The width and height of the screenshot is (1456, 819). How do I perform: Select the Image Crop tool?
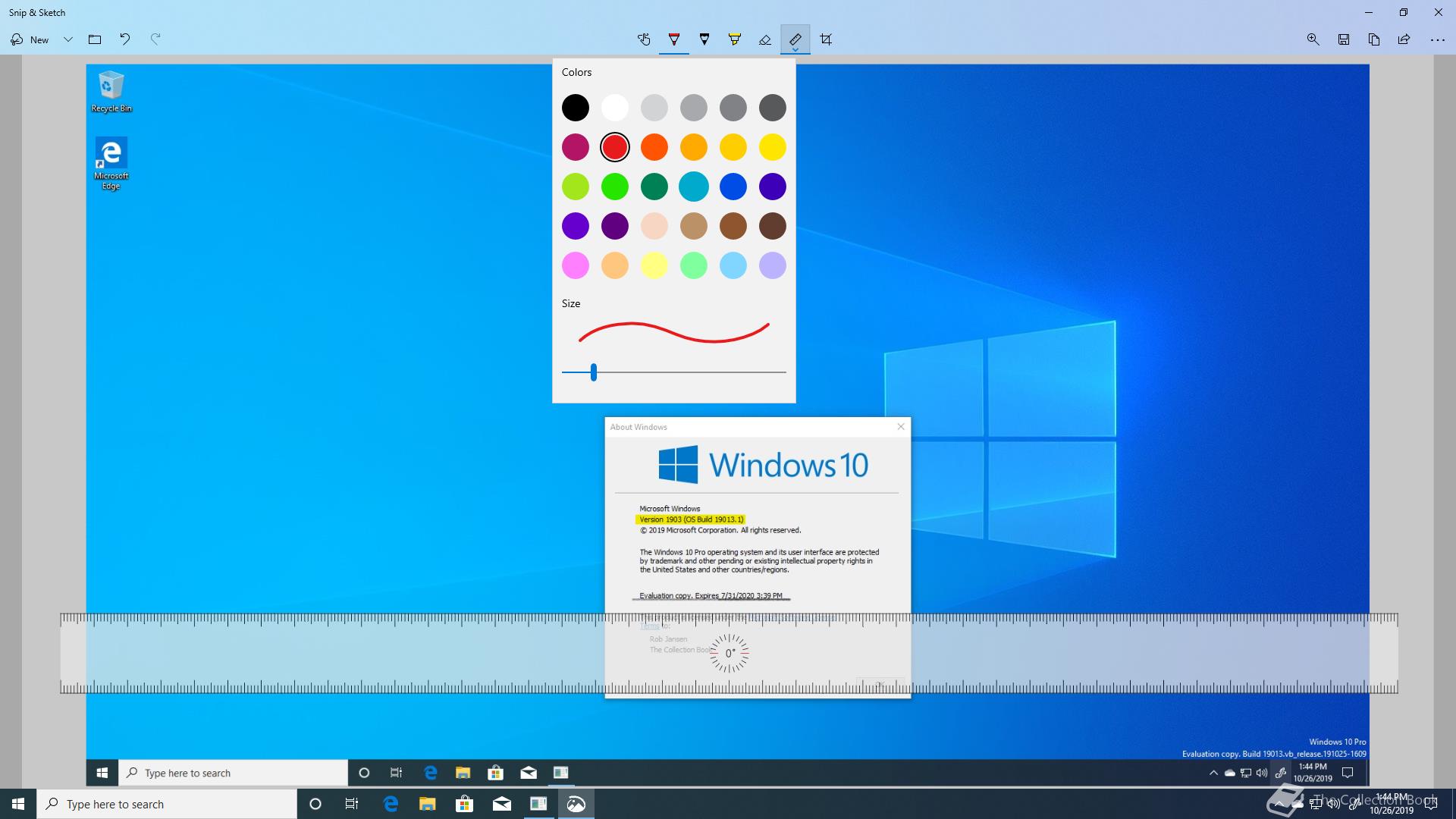[x=826, y=39]
